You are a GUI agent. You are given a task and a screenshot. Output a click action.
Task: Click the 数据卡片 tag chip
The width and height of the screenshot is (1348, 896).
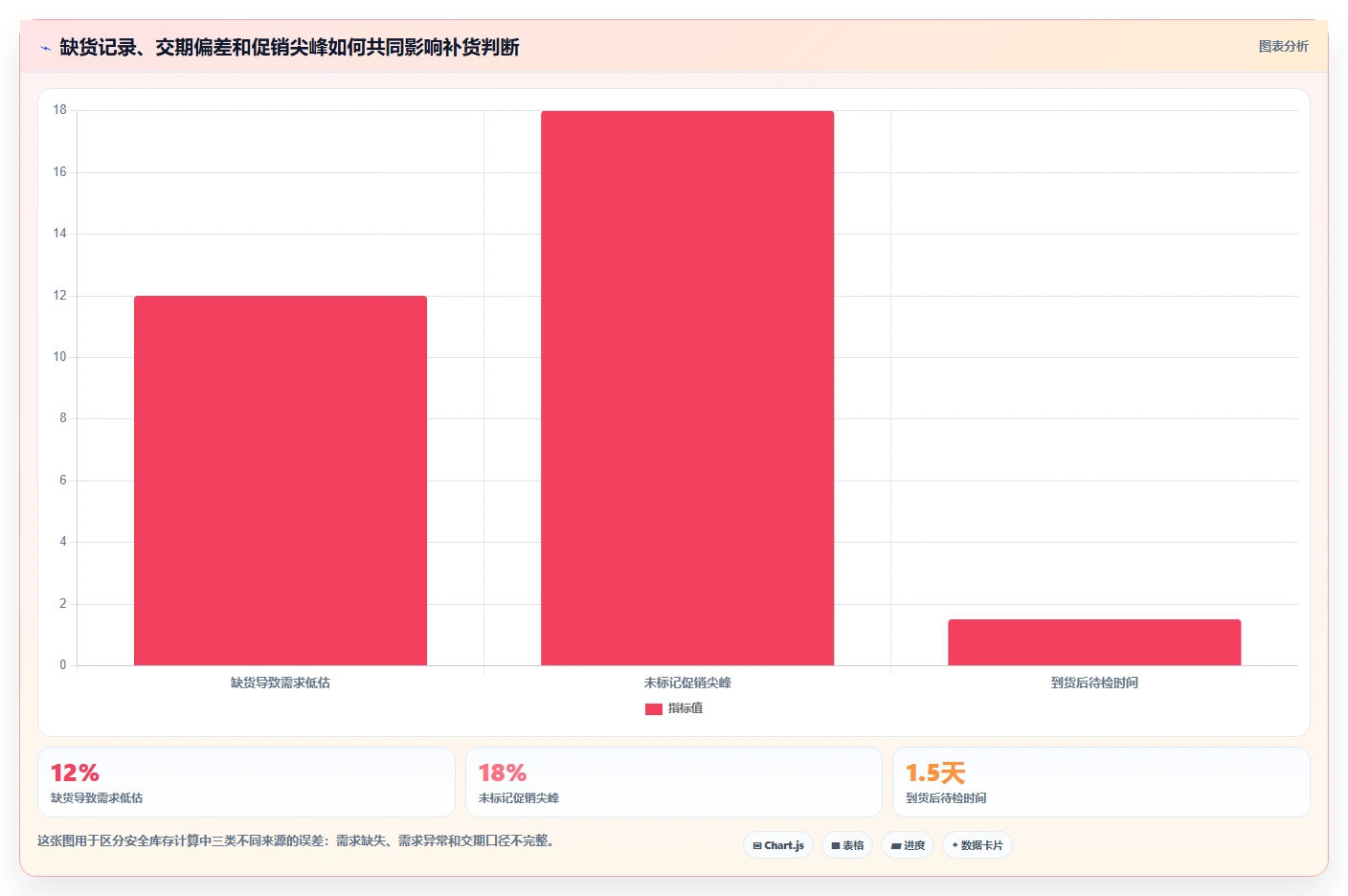[977, 845]
